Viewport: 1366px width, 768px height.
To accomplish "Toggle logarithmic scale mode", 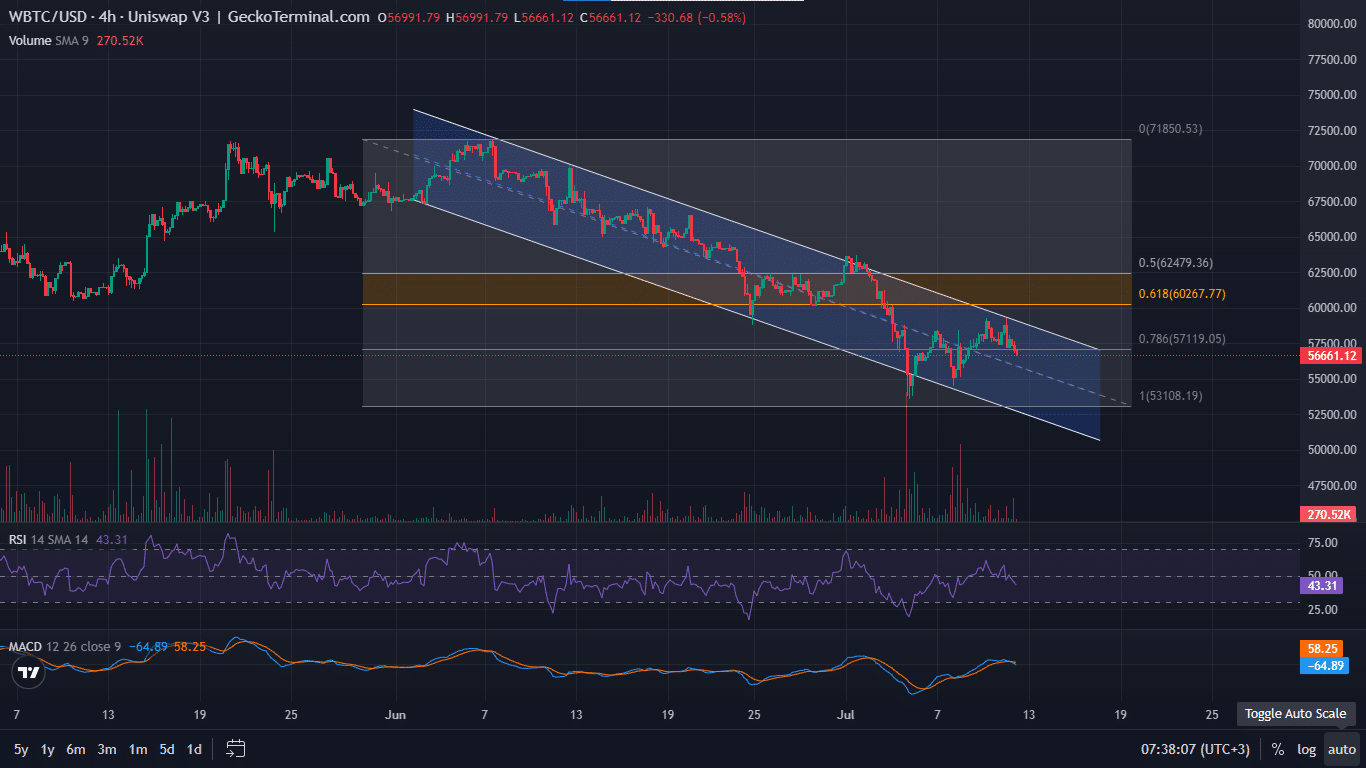I will pyautogui.click(x=1306, y=749).
